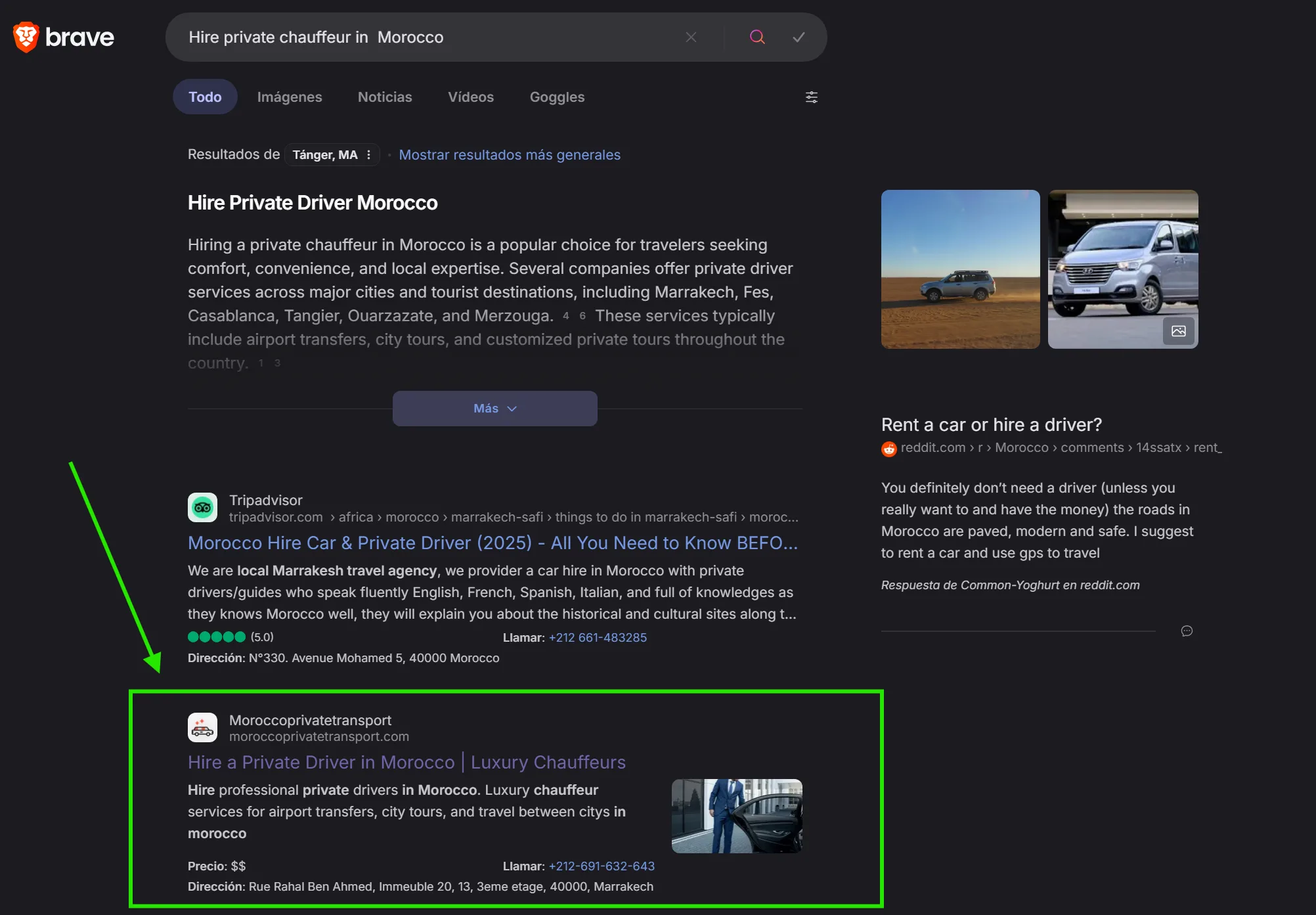Open Morocco Hire Car & Private Driver result
This screenshot has width=1316, height=915.
(493, 543)
